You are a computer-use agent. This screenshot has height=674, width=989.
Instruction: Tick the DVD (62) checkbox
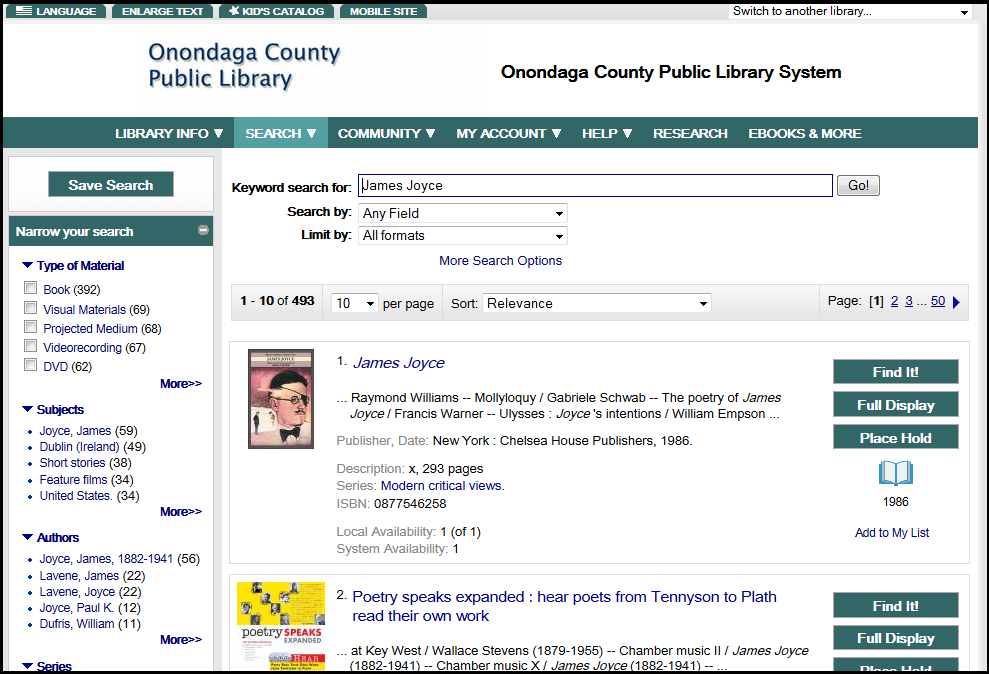[x=31, y=365]
